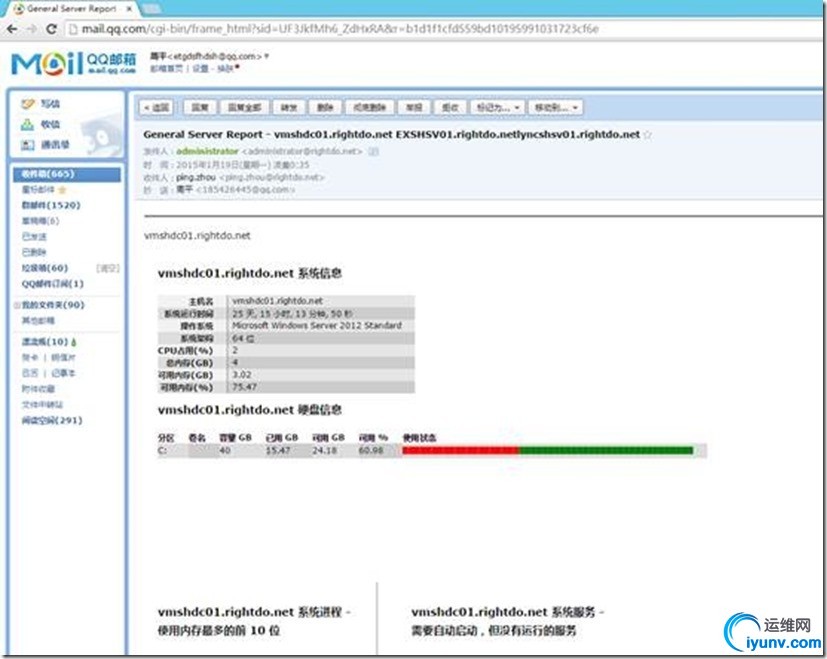Screen dimensions: 827x659
Task: Expand 我的文件夹(90) folder tree
Action: point(17,305)
